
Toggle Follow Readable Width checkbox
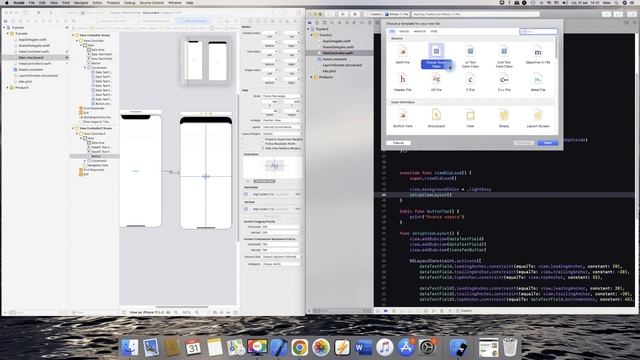pos(263,144)
